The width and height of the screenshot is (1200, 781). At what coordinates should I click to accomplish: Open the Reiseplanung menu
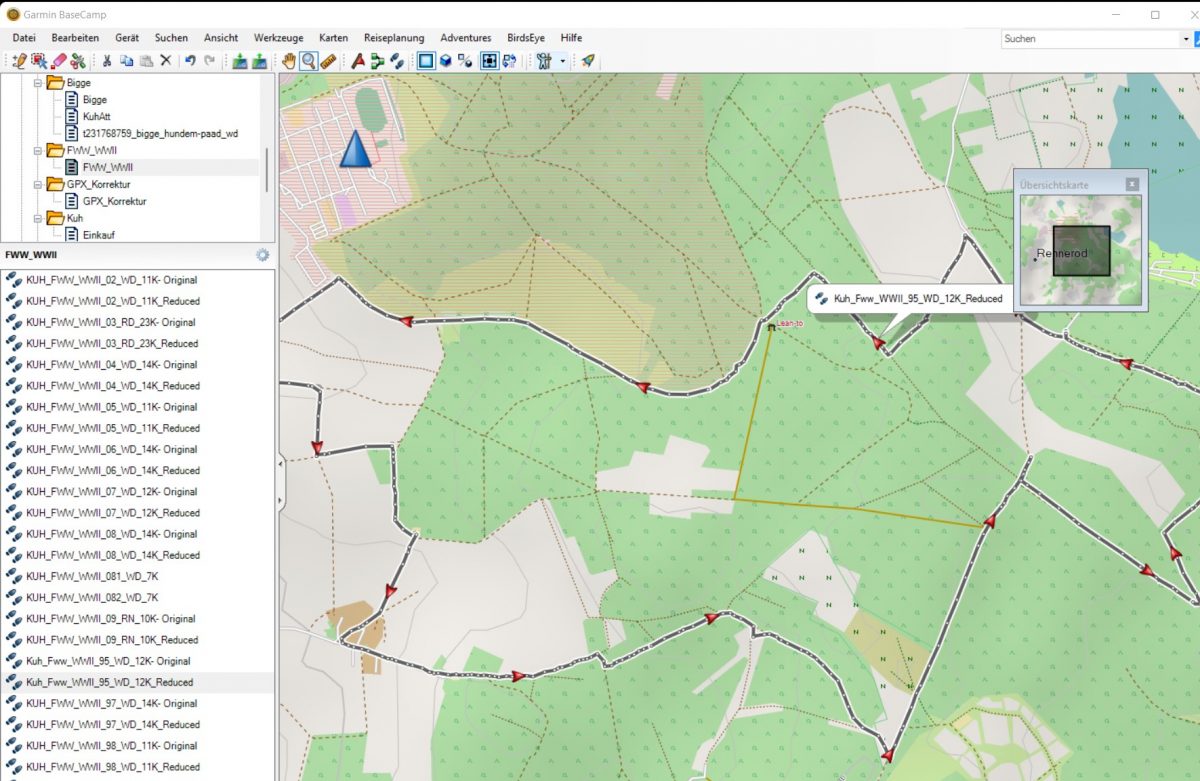(394, 38)
